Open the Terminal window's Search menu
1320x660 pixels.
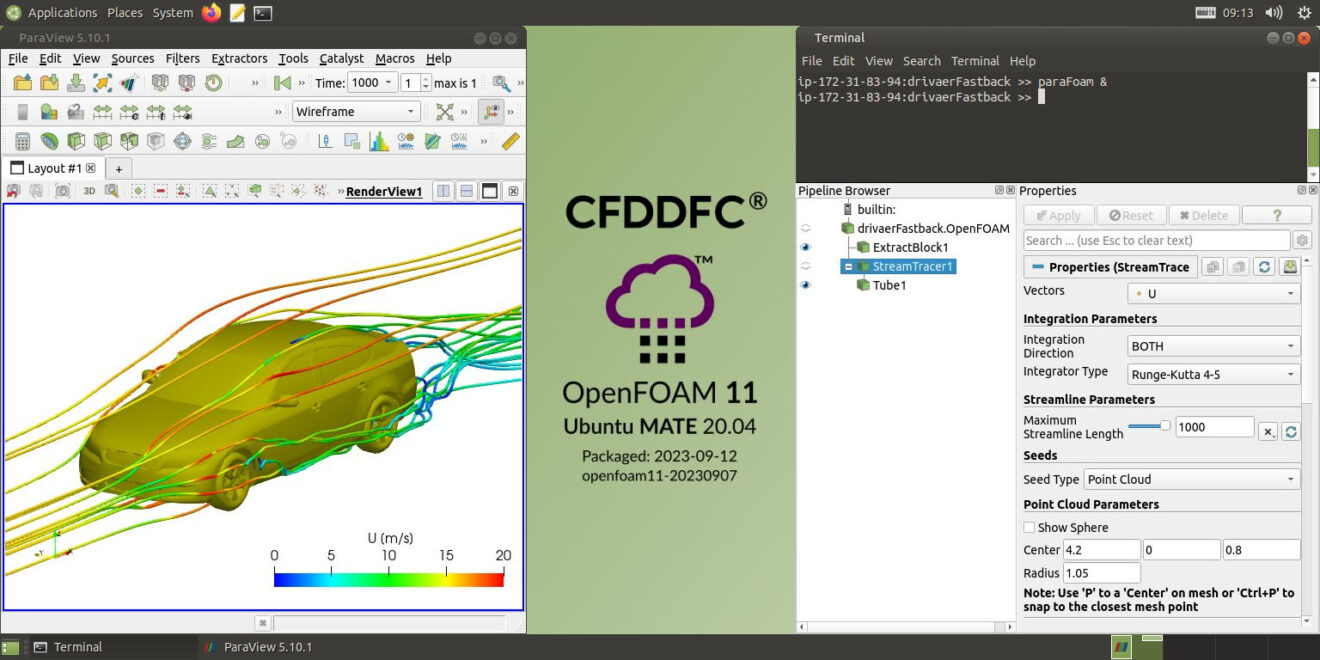click(x=921, y=60)
